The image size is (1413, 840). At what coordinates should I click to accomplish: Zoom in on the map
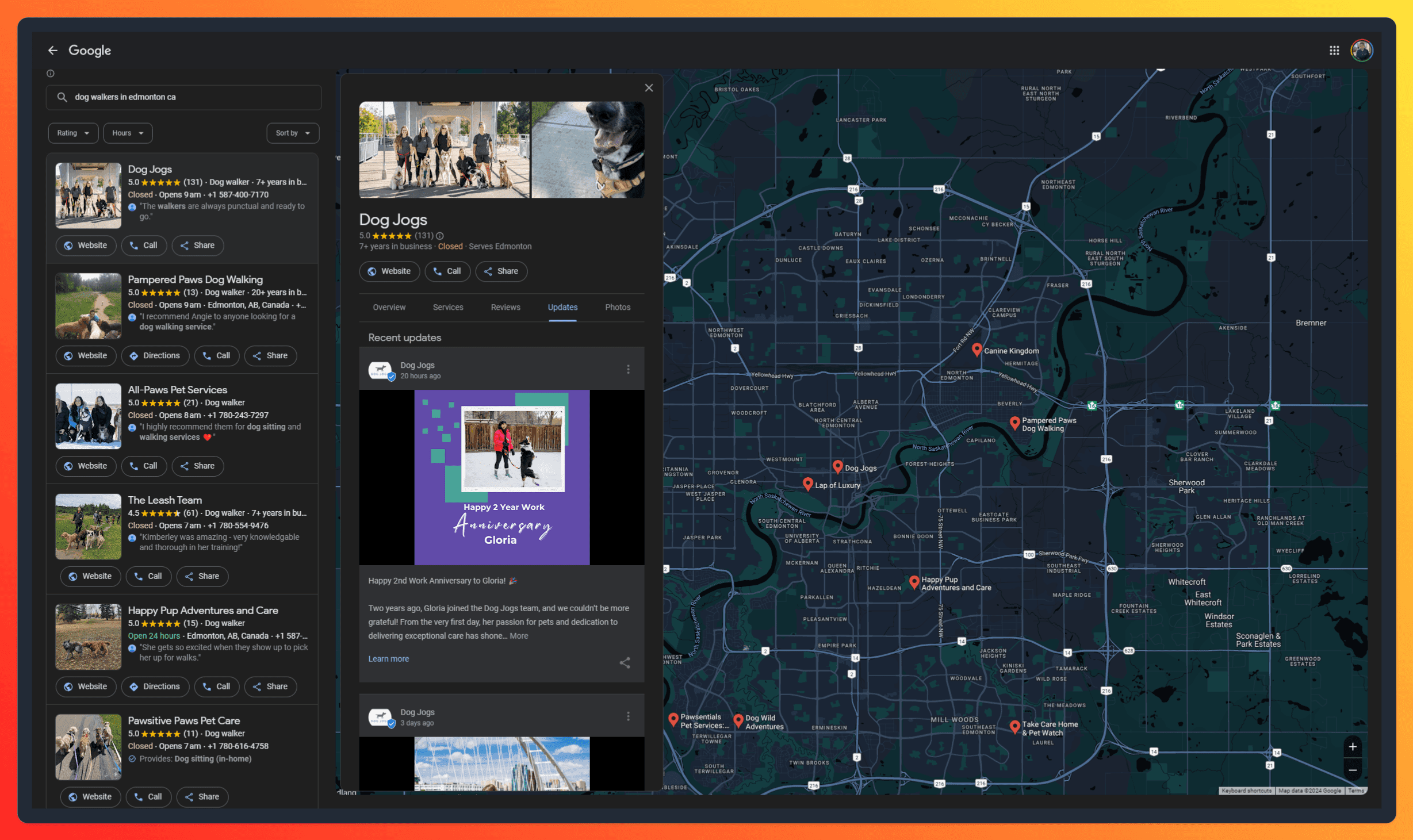click(x=1353, y=747)
